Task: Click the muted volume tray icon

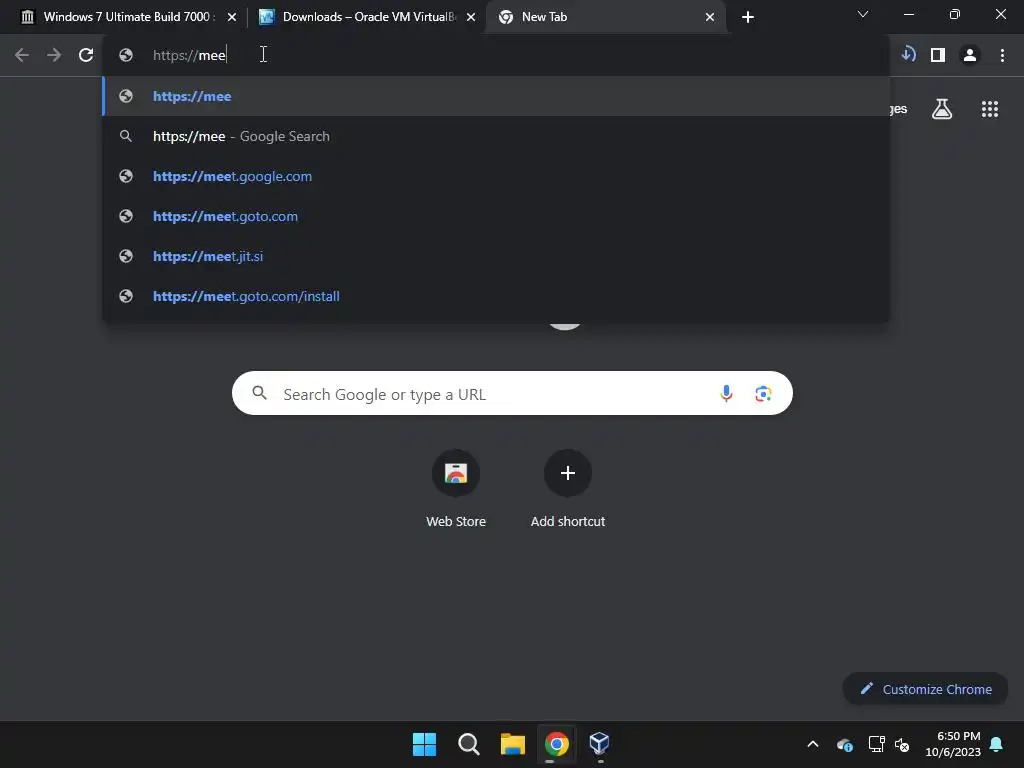Action: pyautogui.click(x=902, y=744)
